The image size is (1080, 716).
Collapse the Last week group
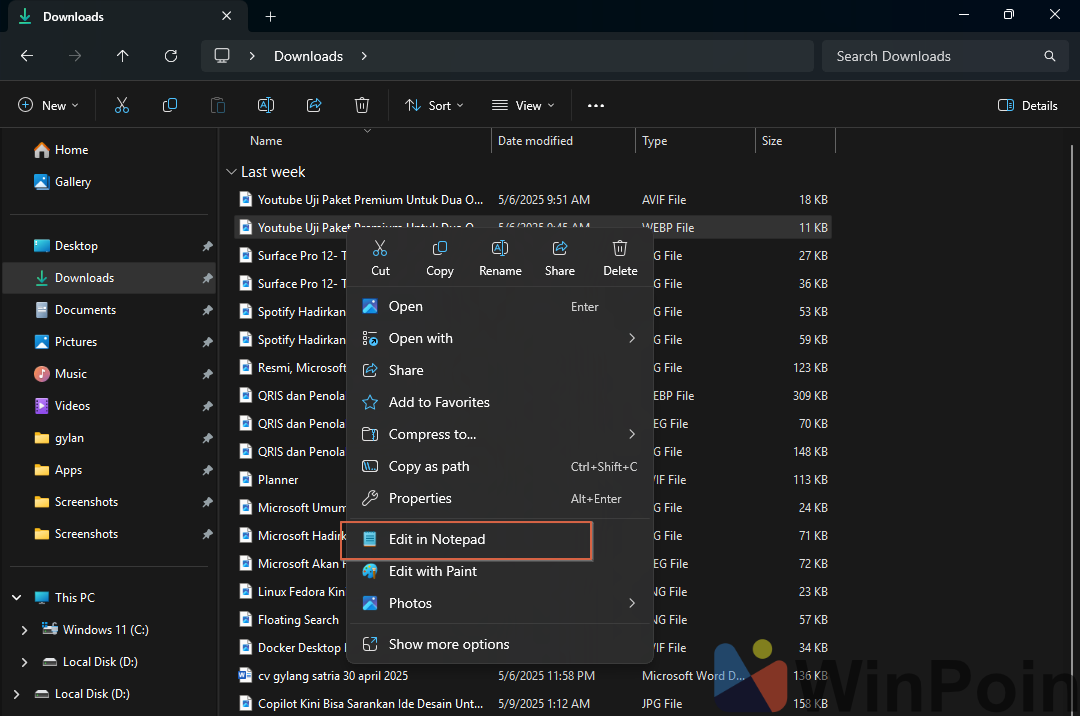pyautogui.click(x=231, y=171)
